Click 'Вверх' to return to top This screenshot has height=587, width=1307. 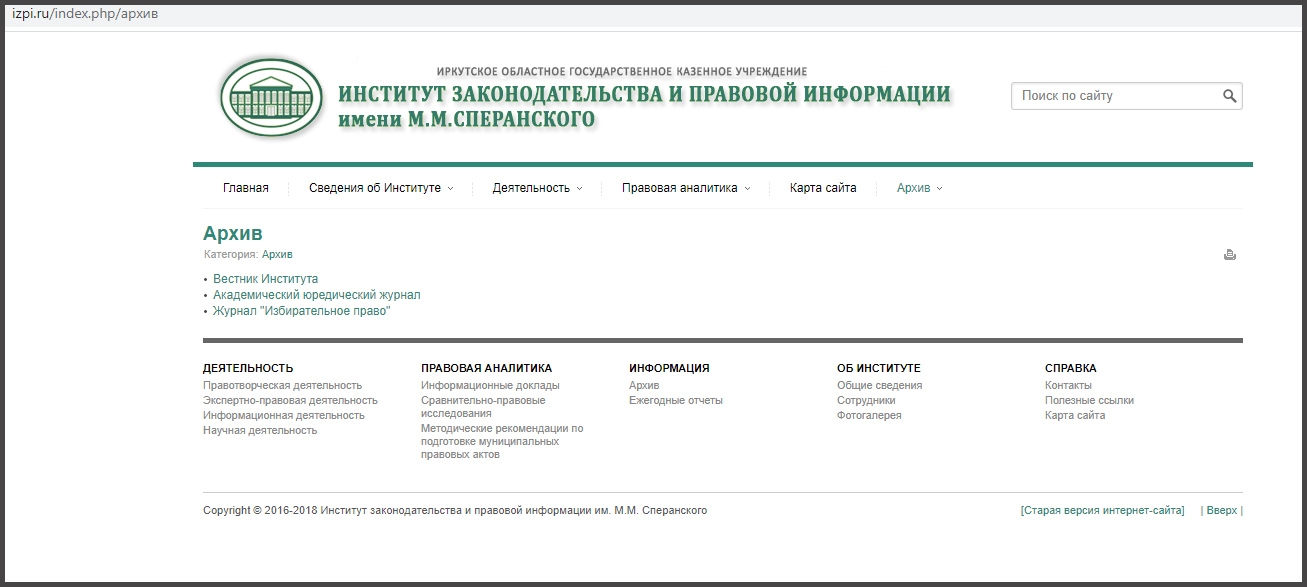click(1222, 510)
